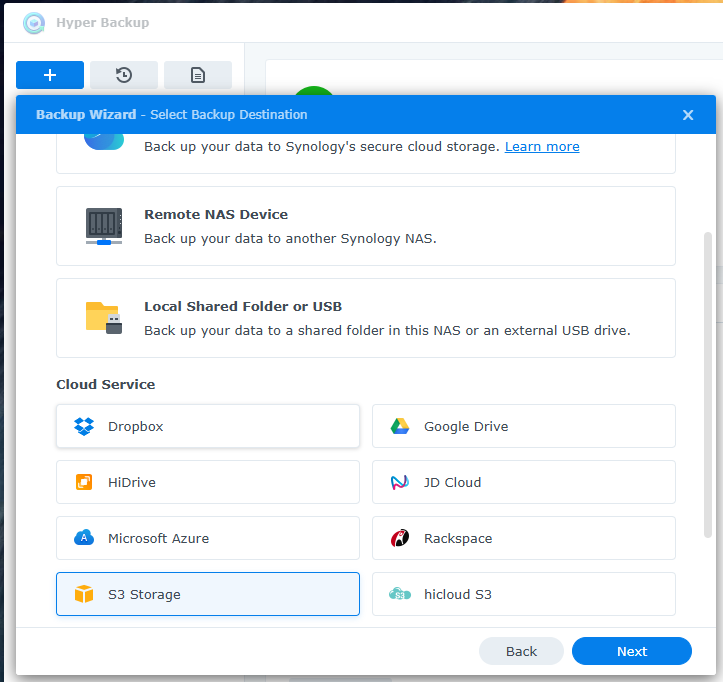Click the hicloud S3 cloud icon
The image size is (723, 682).
(x=400, y=594)
